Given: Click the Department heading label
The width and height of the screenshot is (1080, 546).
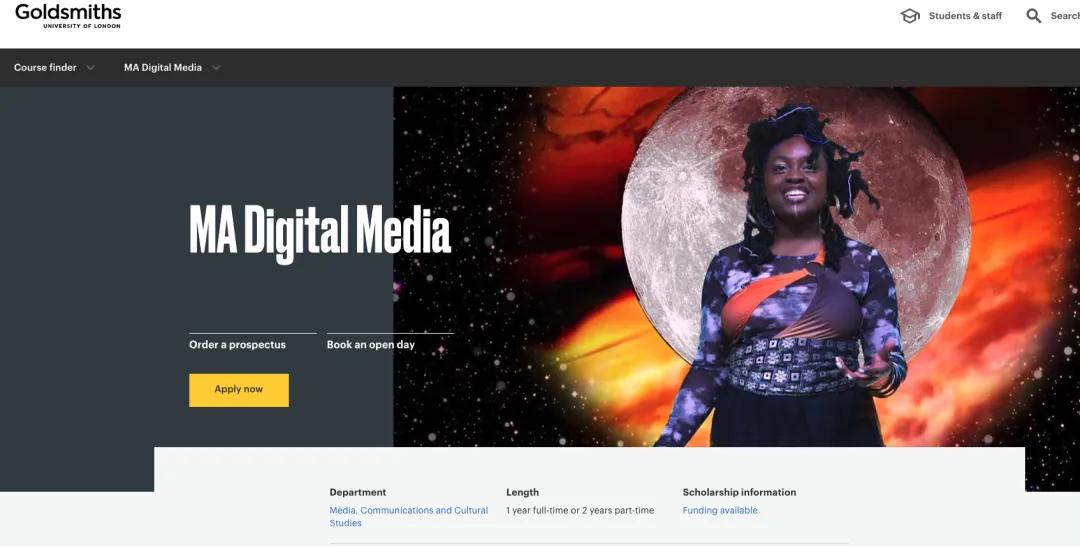Looking at the screenshot, I should coord(358,492).
